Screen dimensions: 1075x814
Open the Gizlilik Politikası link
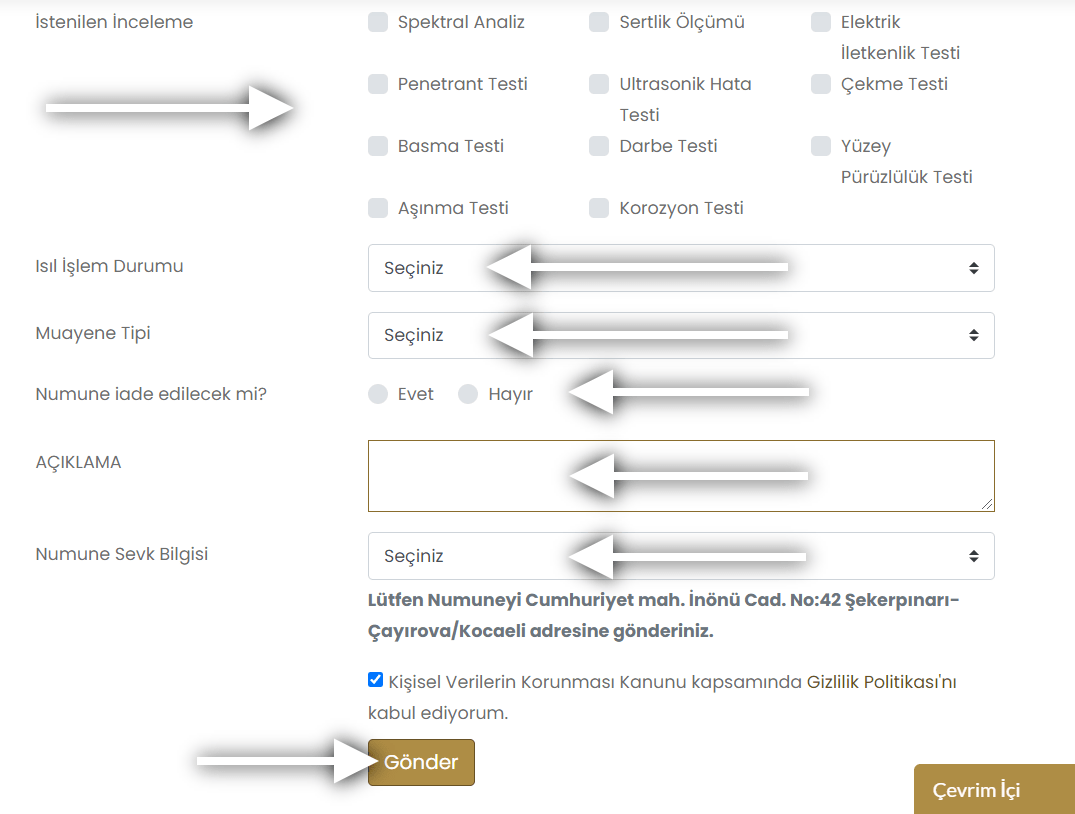tap(881, 683)
